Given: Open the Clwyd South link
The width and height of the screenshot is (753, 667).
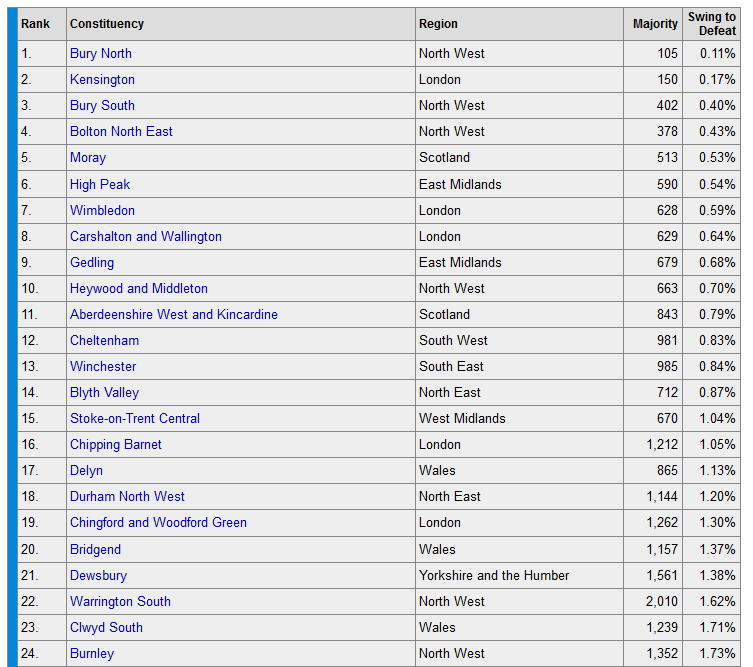Looking at the screenshot, I should tap(107, 627).
